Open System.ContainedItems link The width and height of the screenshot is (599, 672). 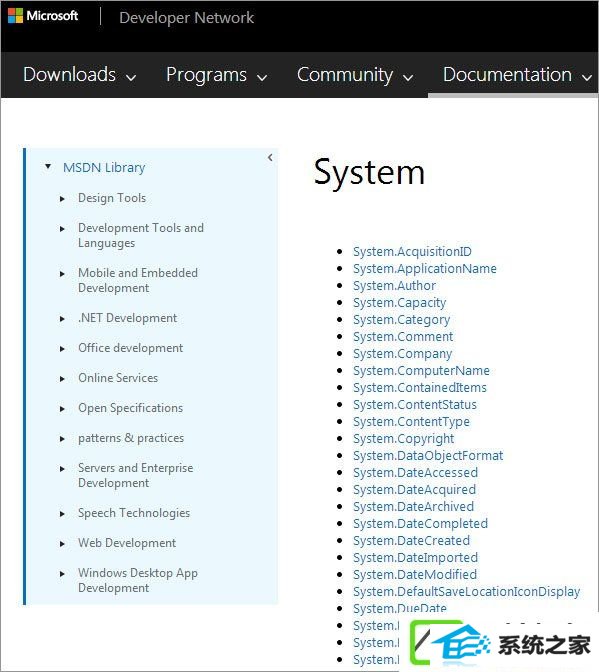click(420, 387)
